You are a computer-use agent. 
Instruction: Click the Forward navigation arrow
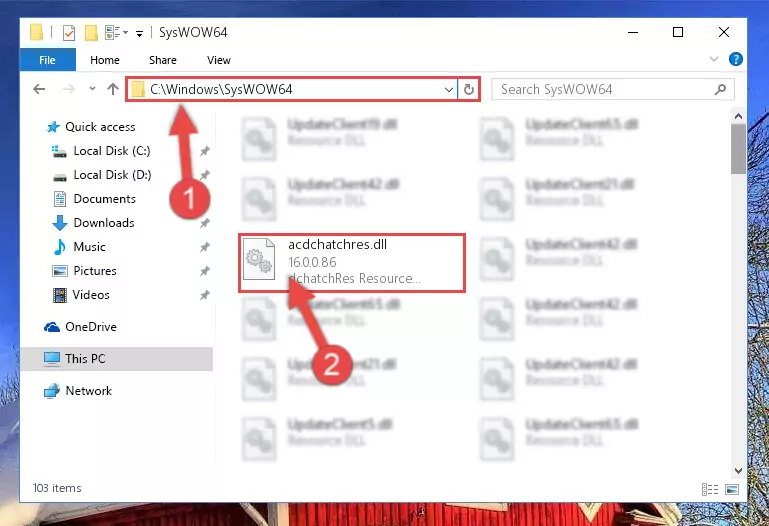[69, 89]
